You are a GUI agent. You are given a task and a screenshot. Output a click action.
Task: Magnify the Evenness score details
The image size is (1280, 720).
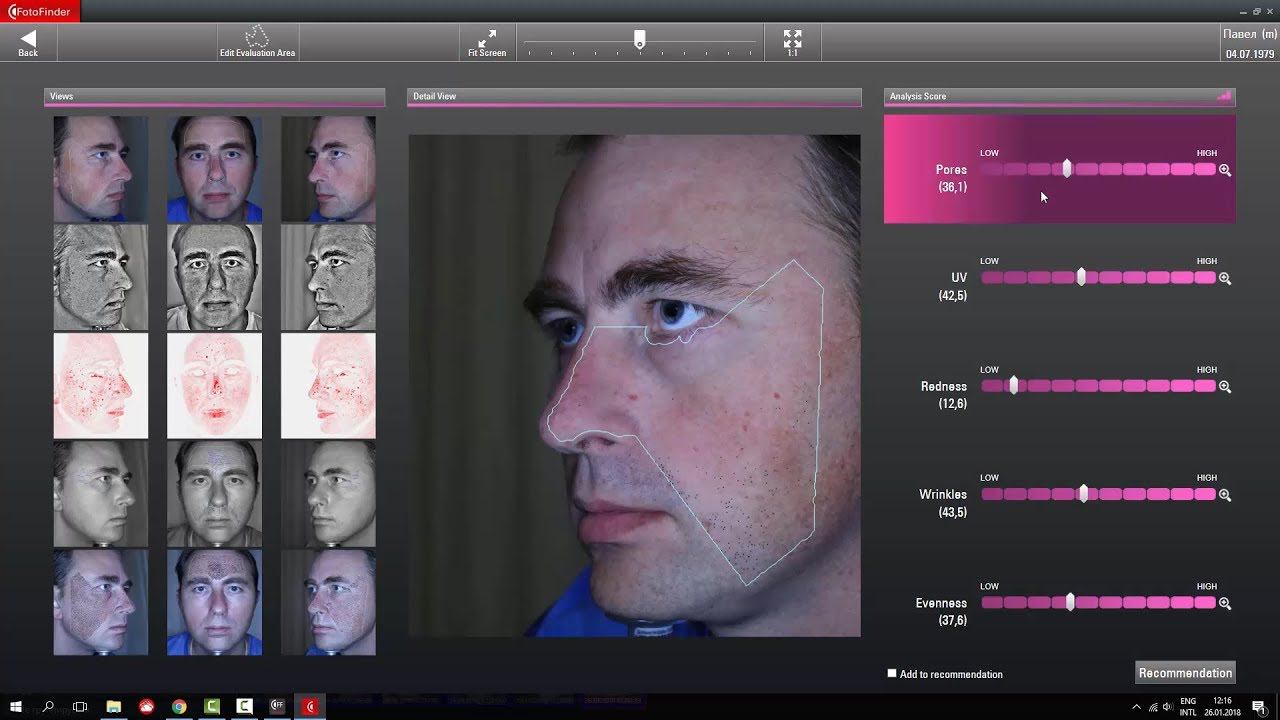point(1225,603)
